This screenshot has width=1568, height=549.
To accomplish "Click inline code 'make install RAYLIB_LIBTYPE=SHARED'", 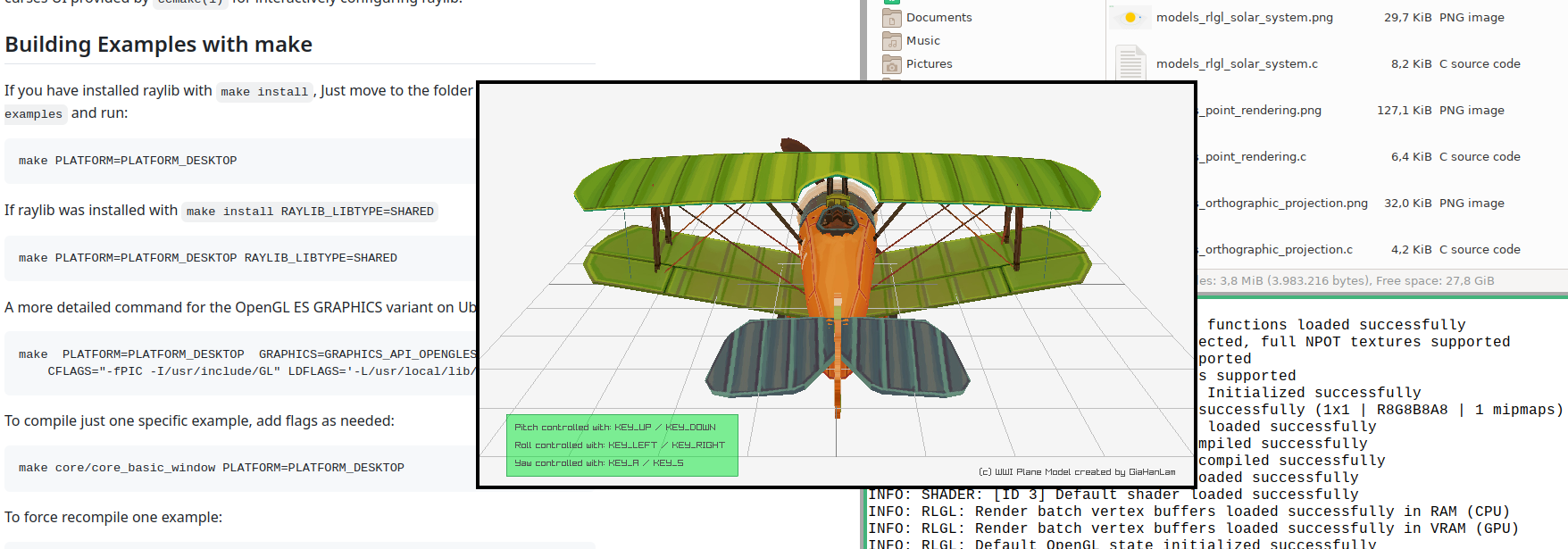I will pyautogui.click(x=311, y=212).
